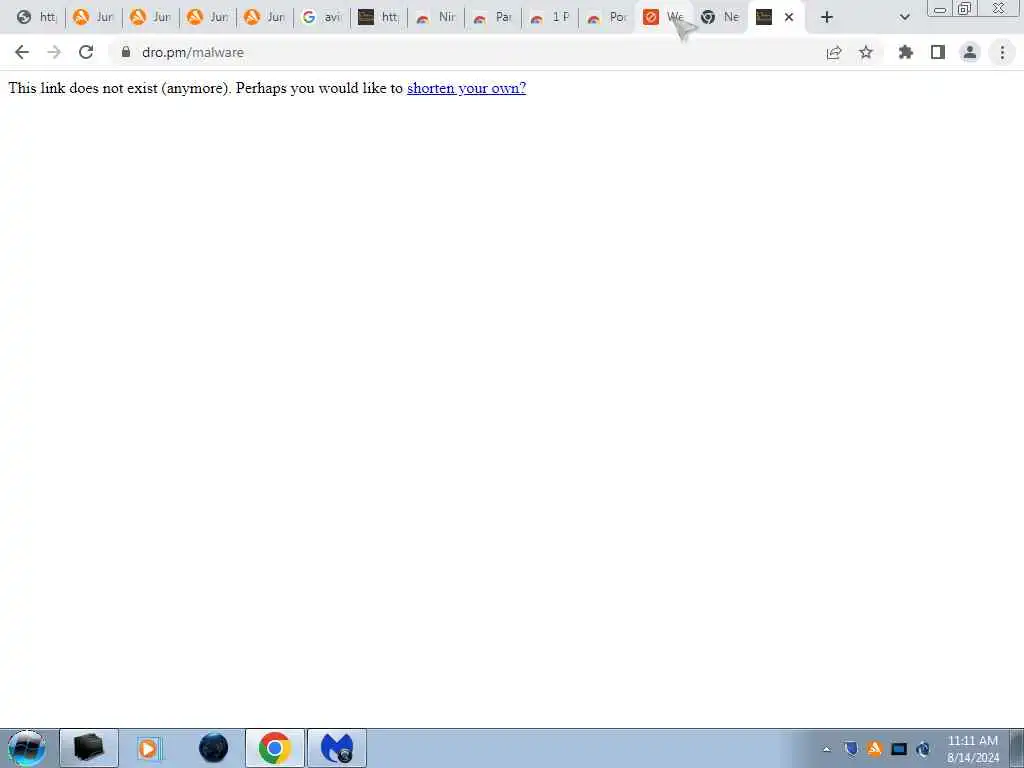Switch to the 'Por' tab
This screenshot has height=768, width=1024.
(607, 18)
